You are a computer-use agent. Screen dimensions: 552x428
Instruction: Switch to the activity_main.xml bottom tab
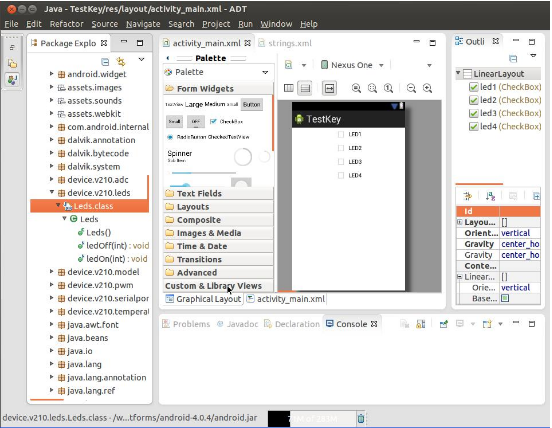[286, 299]
